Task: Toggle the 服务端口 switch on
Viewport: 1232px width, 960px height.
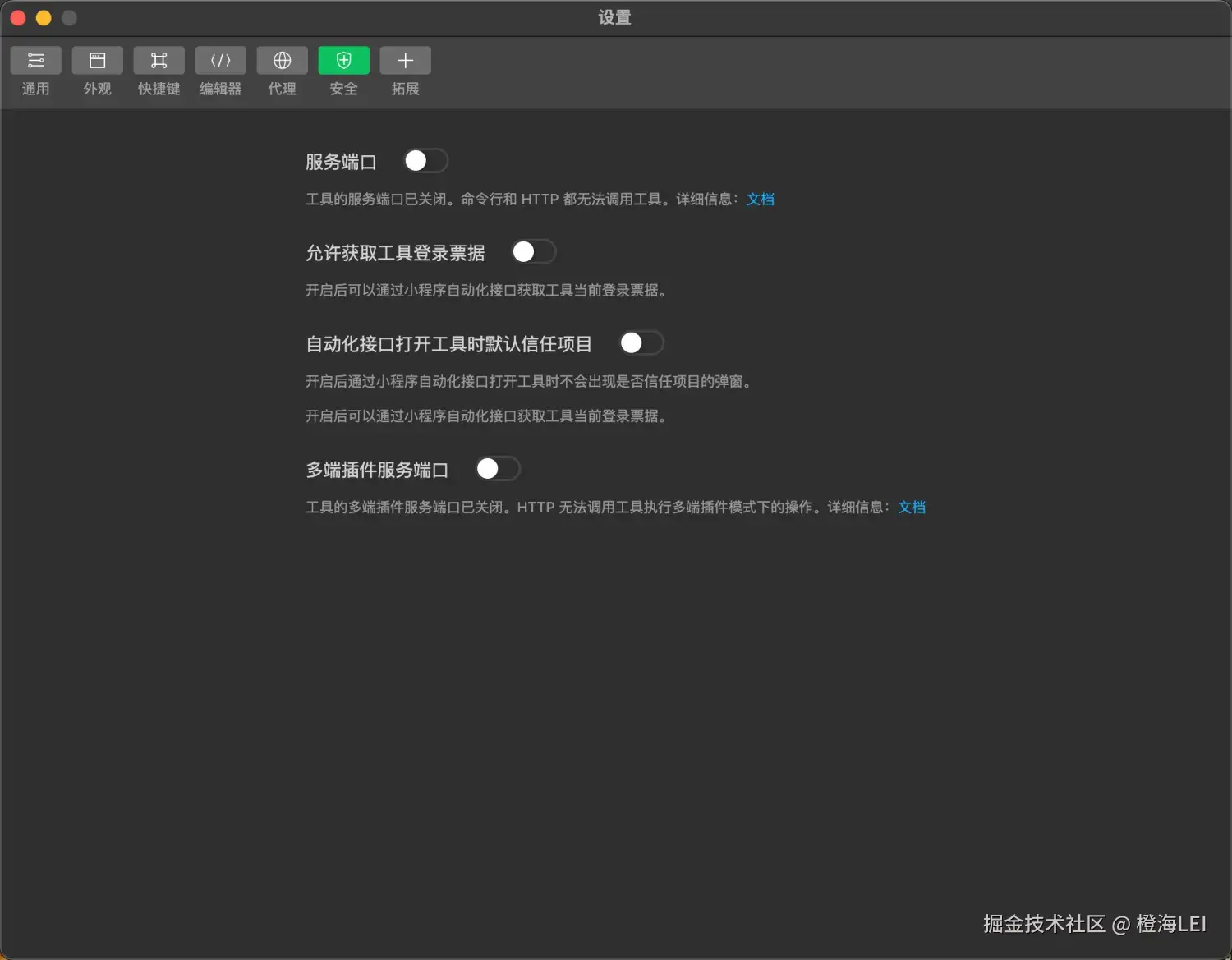Action: click(425, 161)
